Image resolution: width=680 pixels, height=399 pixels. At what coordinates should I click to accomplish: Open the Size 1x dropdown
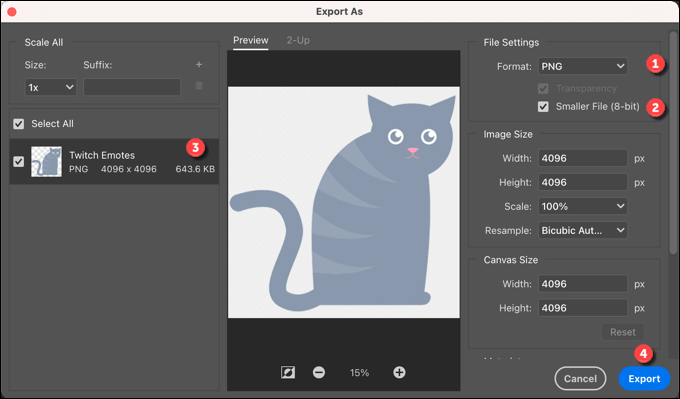(x=51, y=87)
